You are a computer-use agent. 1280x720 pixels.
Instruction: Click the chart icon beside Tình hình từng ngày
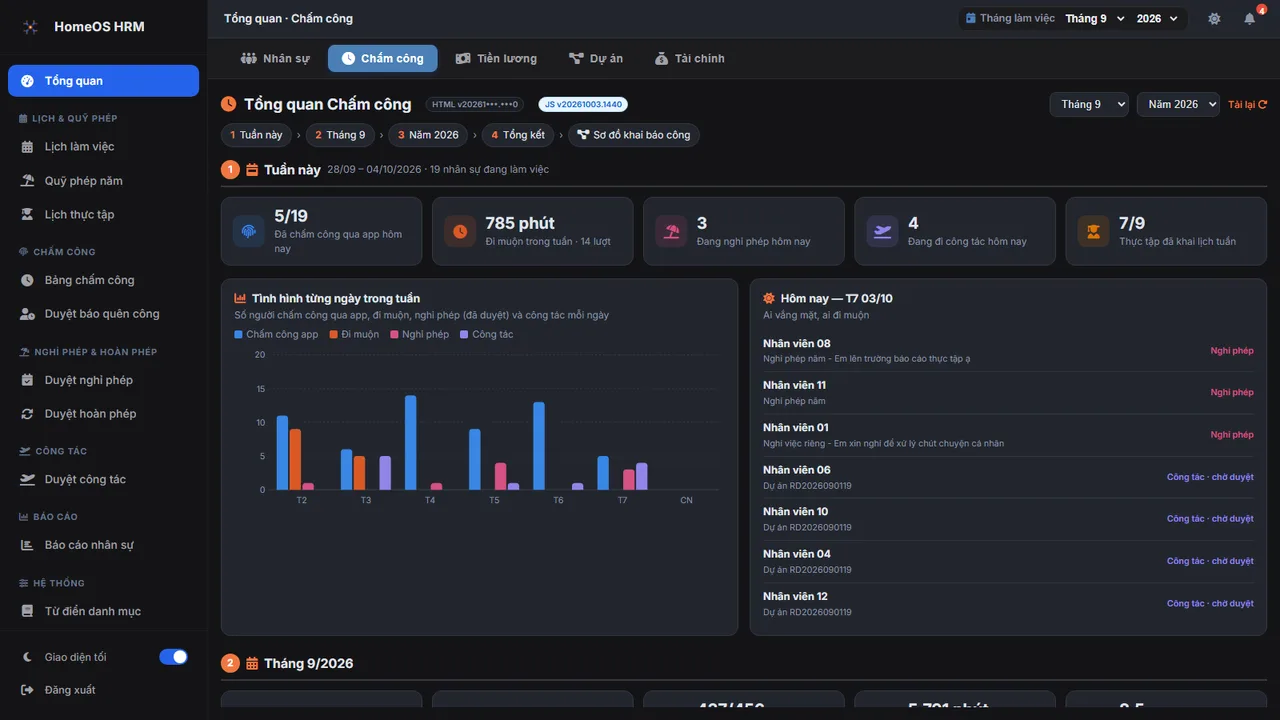[240, 298]
